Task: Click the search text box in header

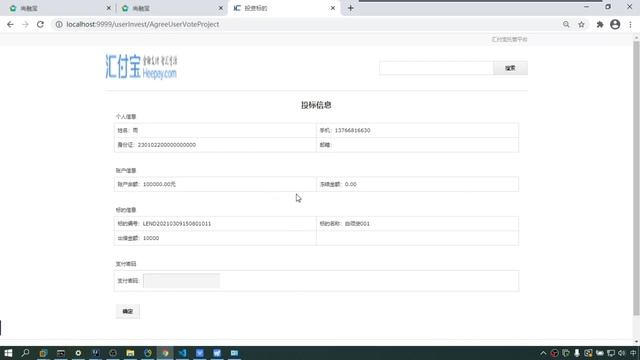Action: pos(436,68)
